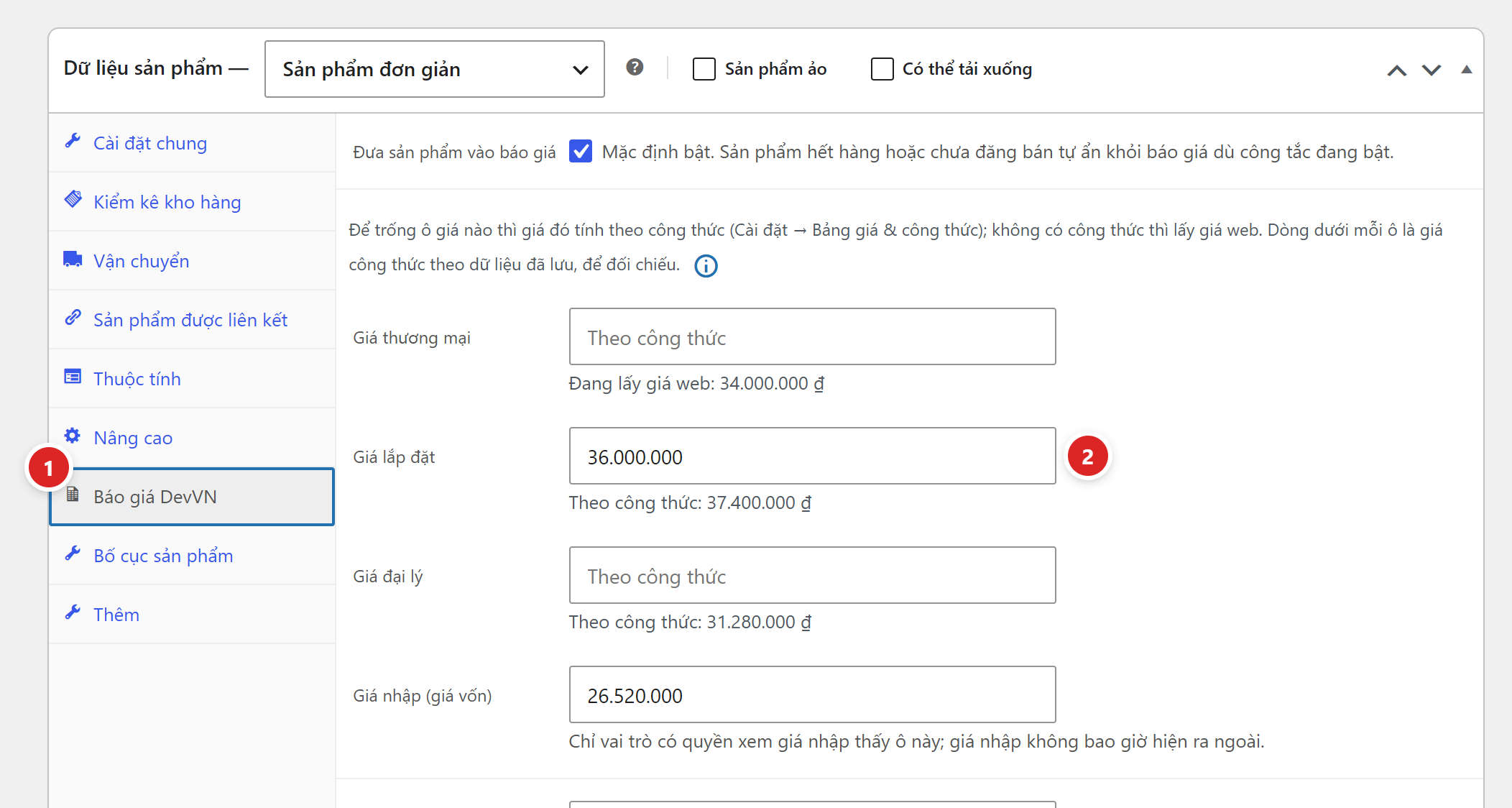Toggle the Sản phẩm ảo checkbox
Viewport: 1512px width, 808px height.
click(704, 69)
